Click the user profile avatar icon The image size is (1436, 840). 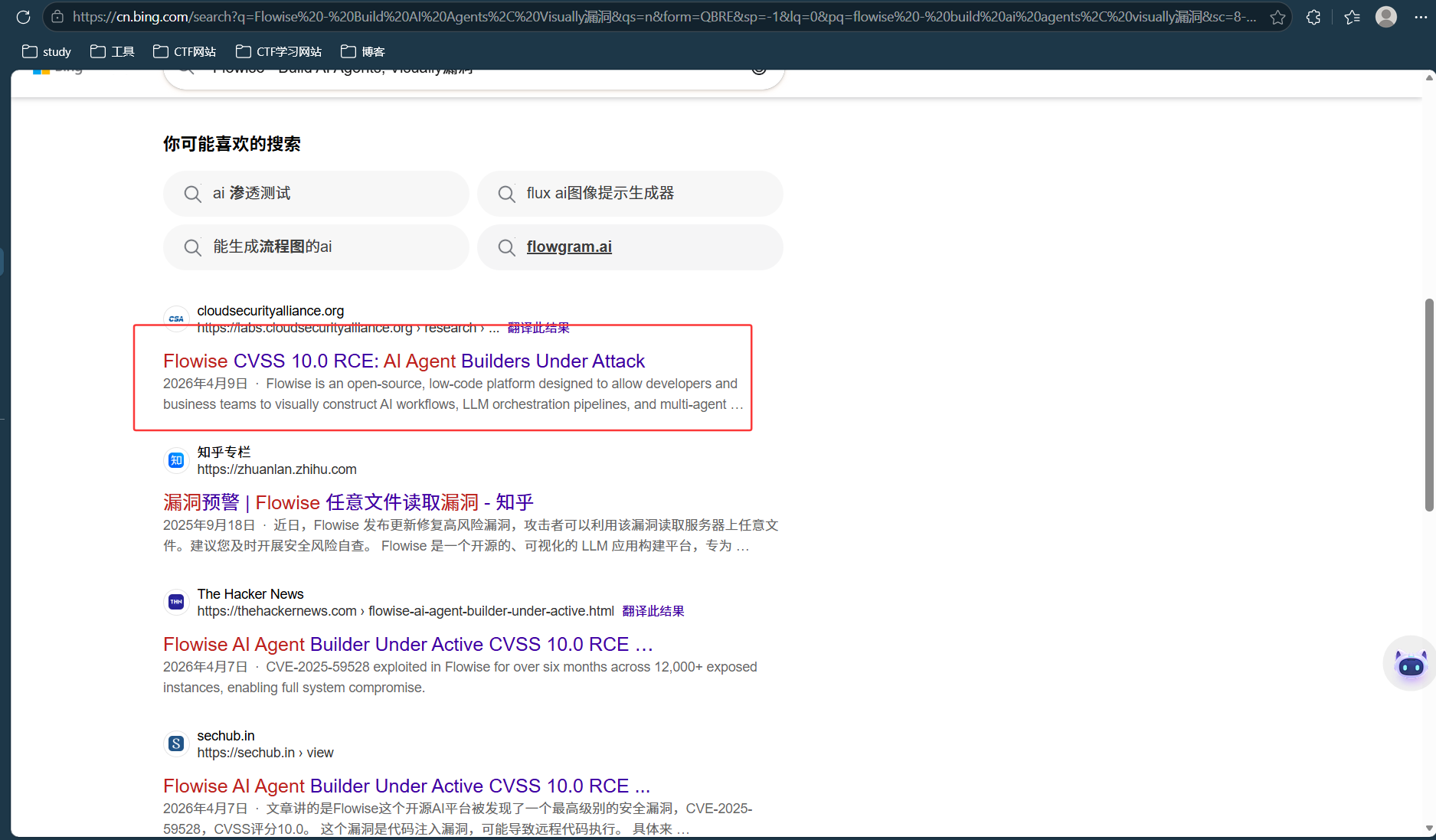coord(1385,17)
